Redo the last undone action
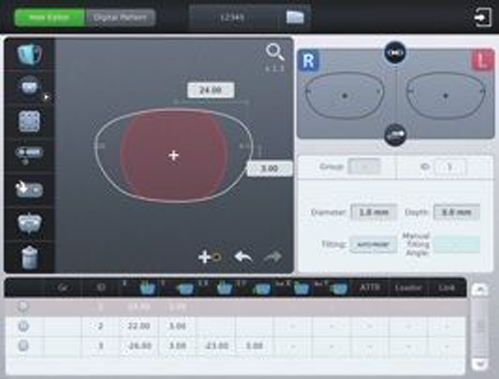 (x=273, y=257)
